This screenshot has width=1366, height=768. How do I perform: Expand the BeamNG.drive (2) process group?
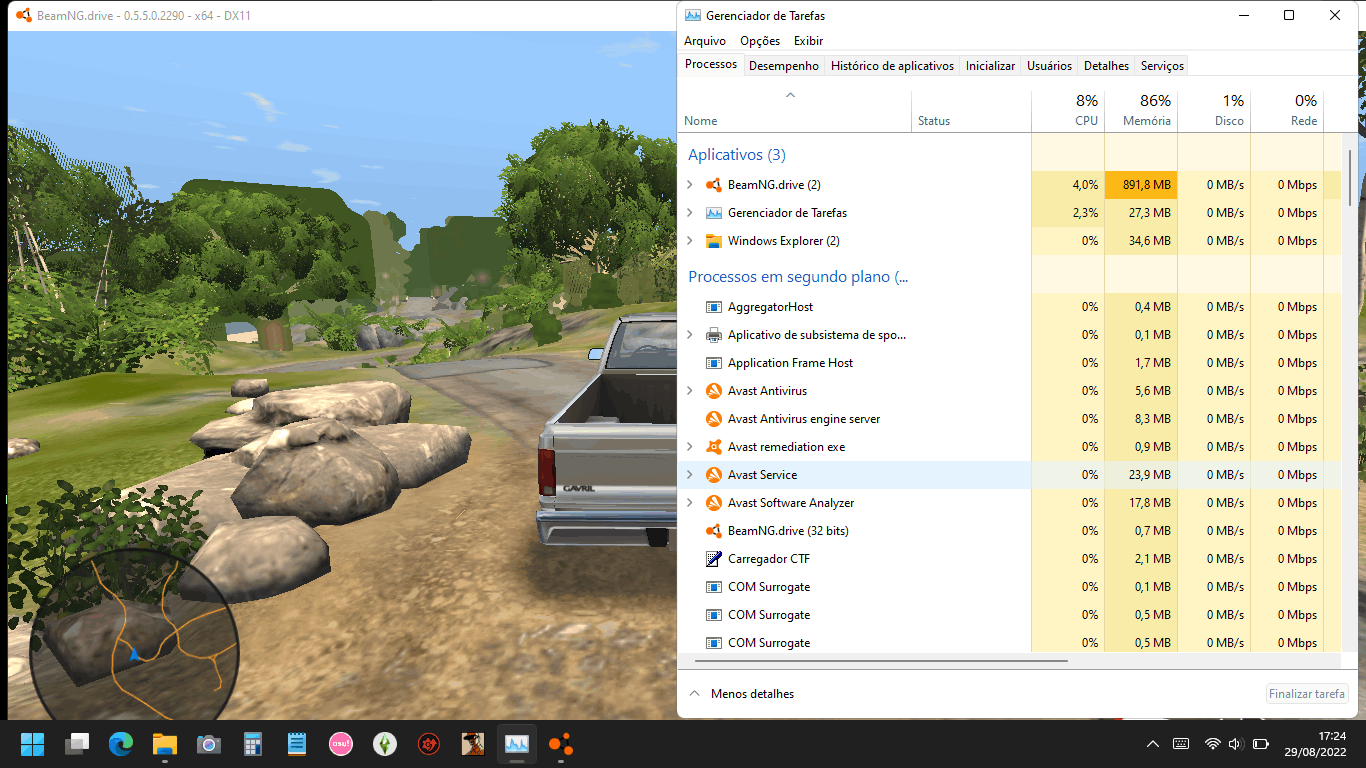690,185
